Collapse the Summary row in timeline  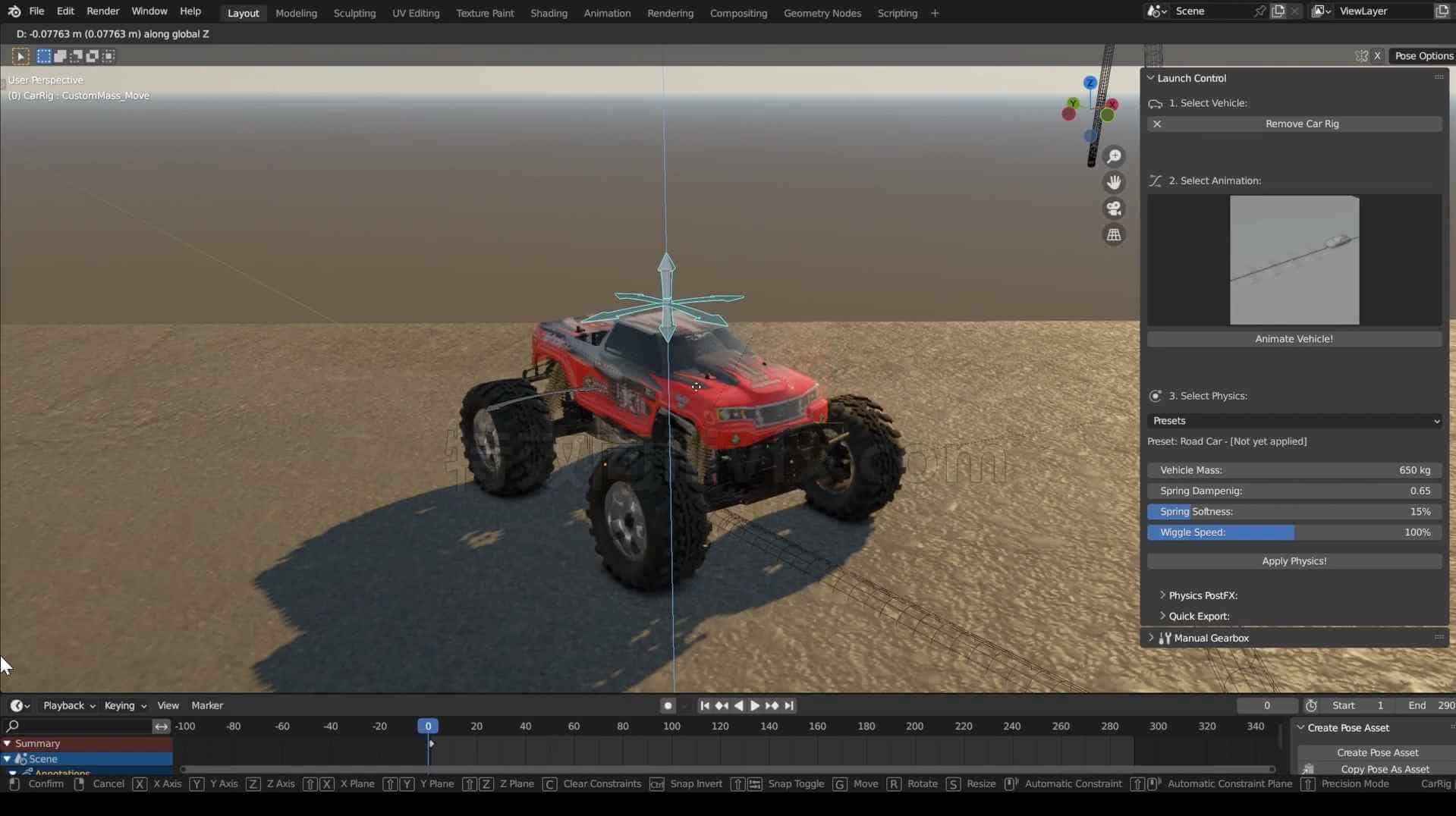[8, 744]
